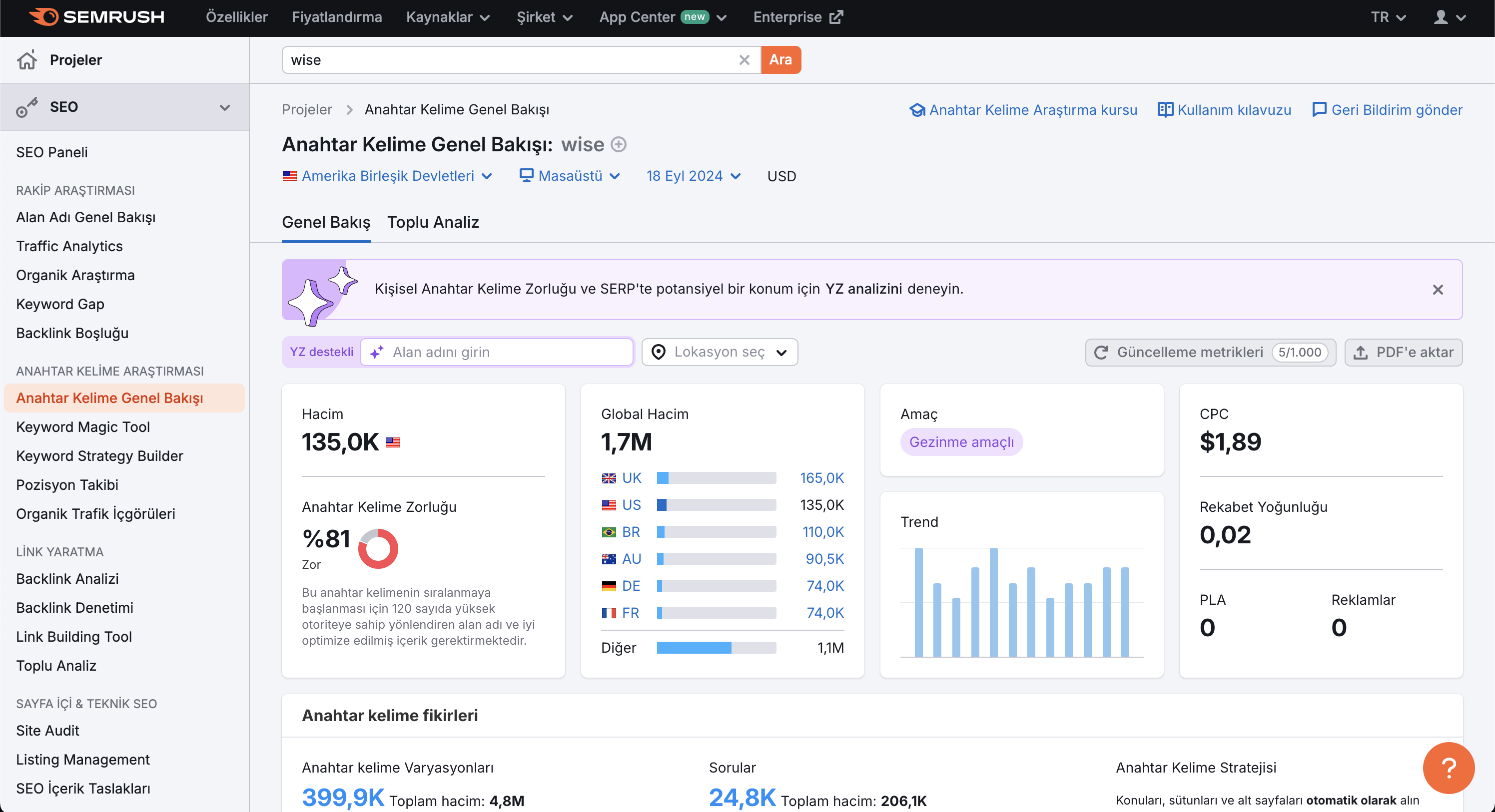Add wise keyword with plus icon
Screen dimensions: 1495x812
pyautogui.click(x=619, y=144)
